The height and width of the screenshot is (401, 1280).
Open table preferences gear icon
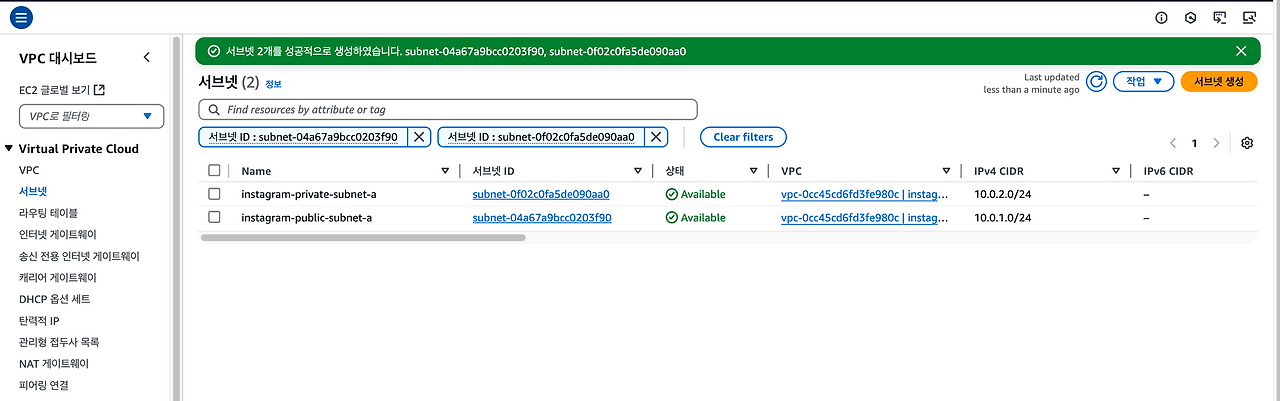[1247, 143]
